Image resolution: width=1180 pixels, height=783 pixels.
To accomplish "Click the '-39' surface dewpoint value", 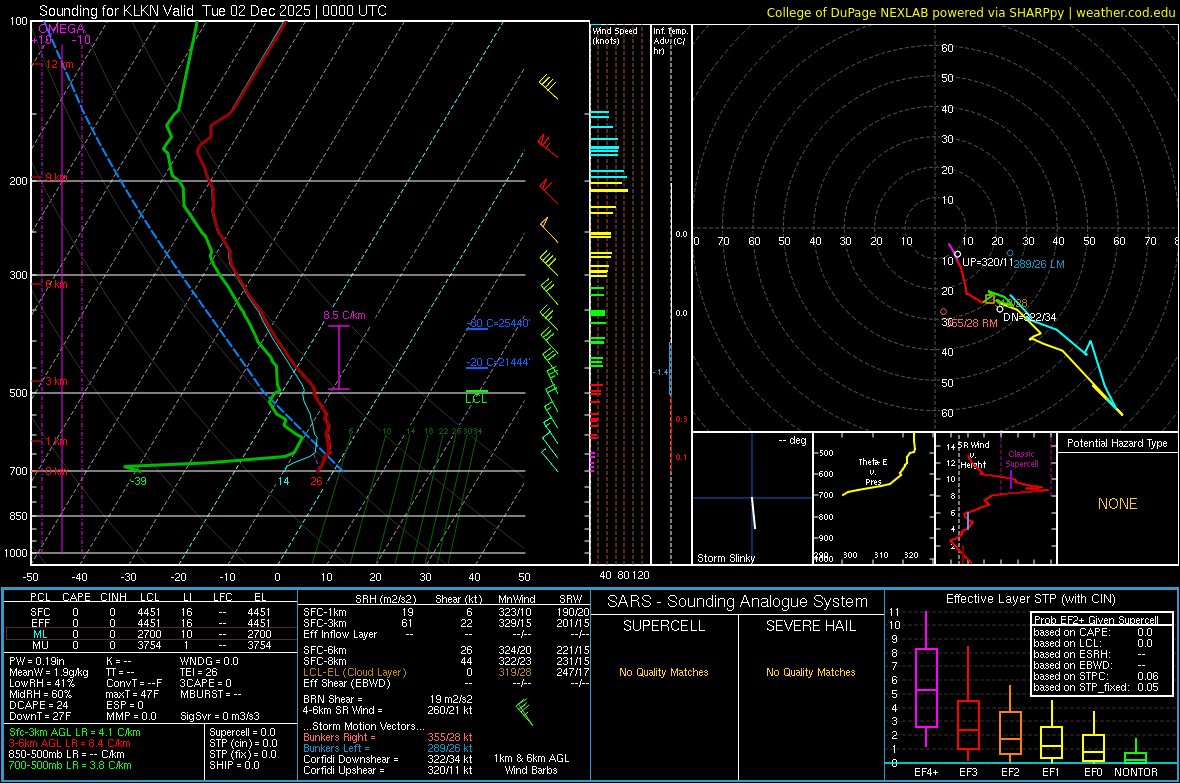I will (x=138, y=482).
